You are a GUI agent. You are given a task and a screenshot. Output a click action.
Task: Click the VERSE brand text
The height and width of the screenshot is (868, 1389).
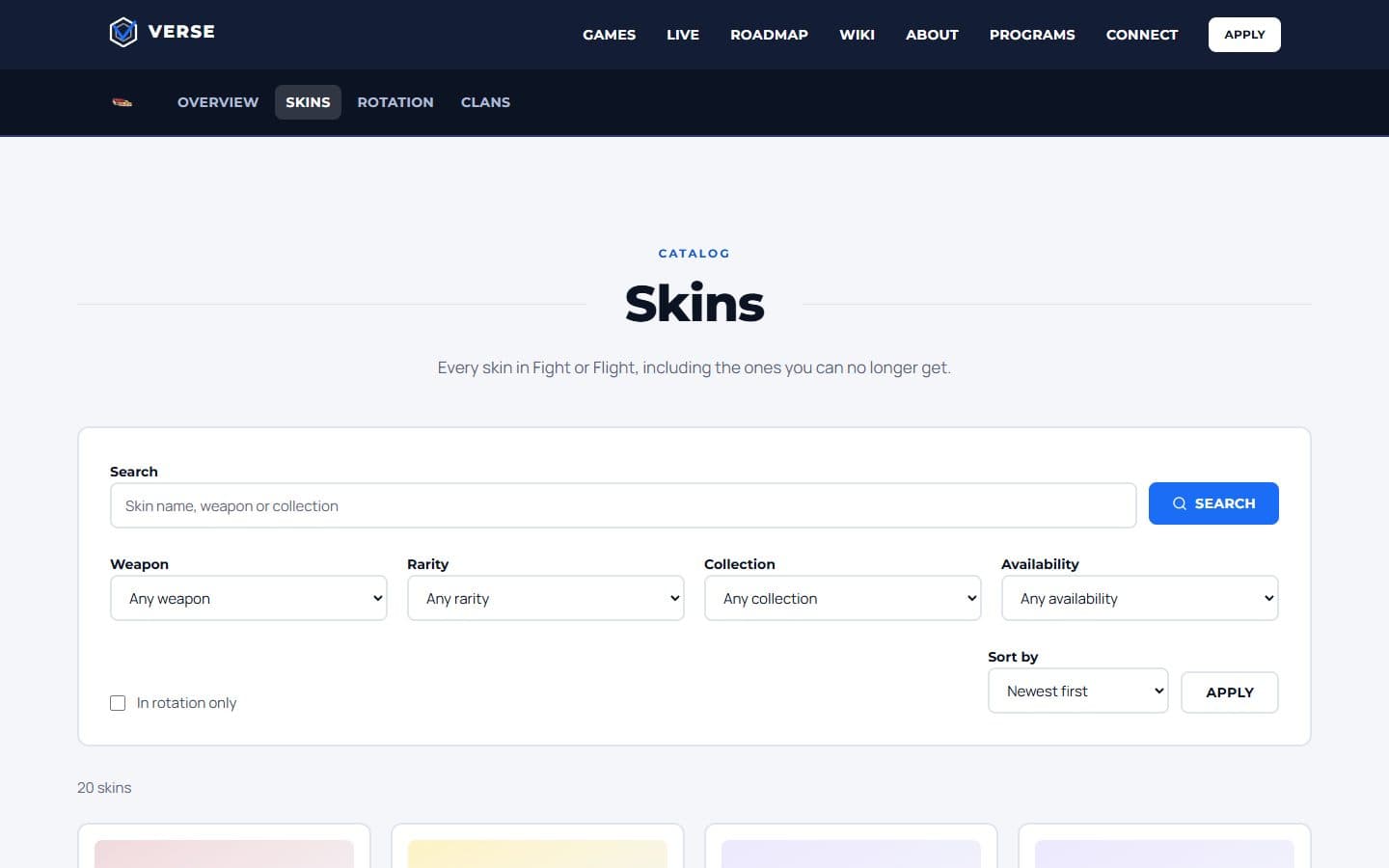(181, 32)
